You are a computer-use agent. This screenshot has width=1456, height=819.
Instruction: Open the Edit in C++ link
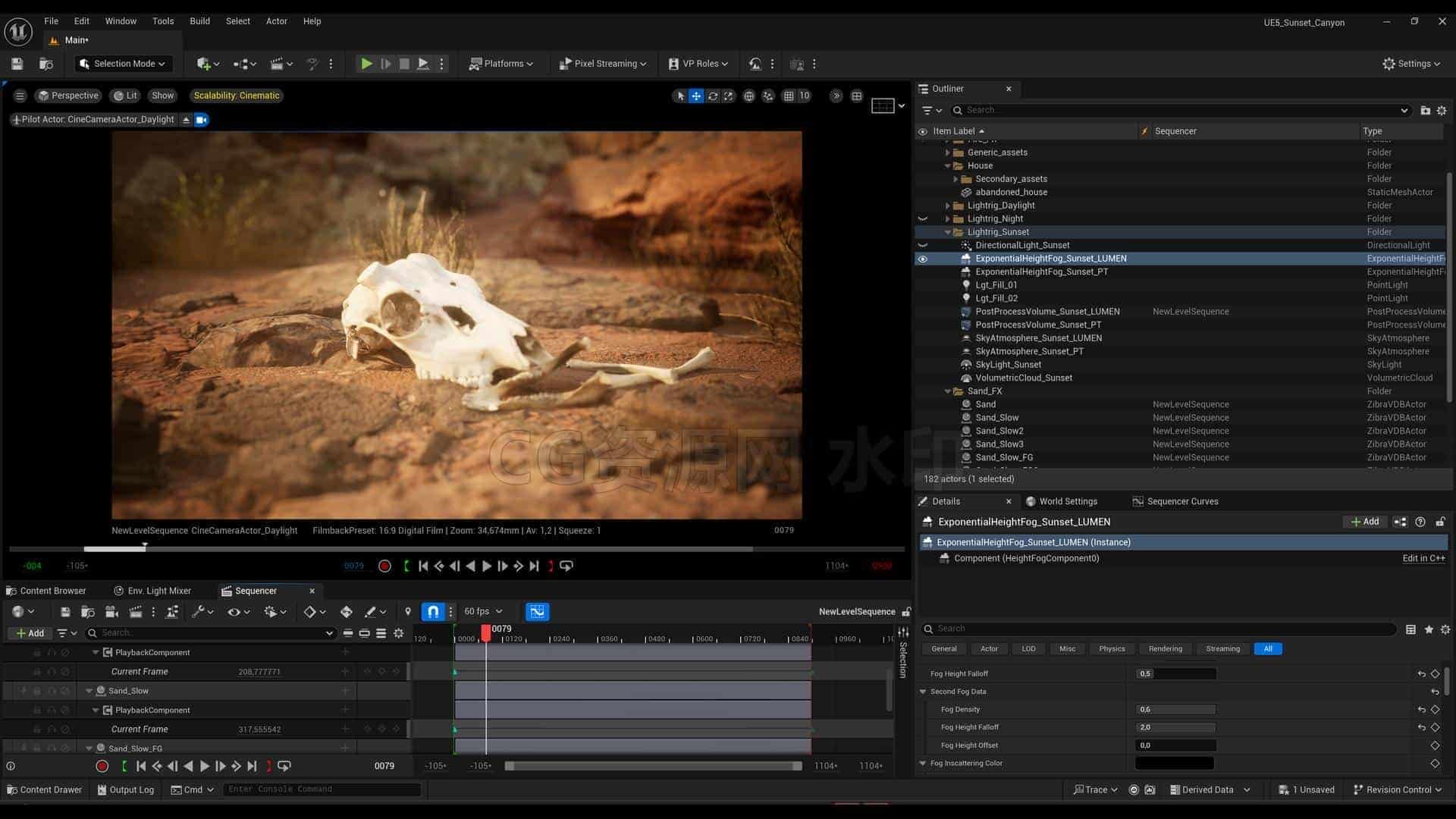(x=1423, y=559)
